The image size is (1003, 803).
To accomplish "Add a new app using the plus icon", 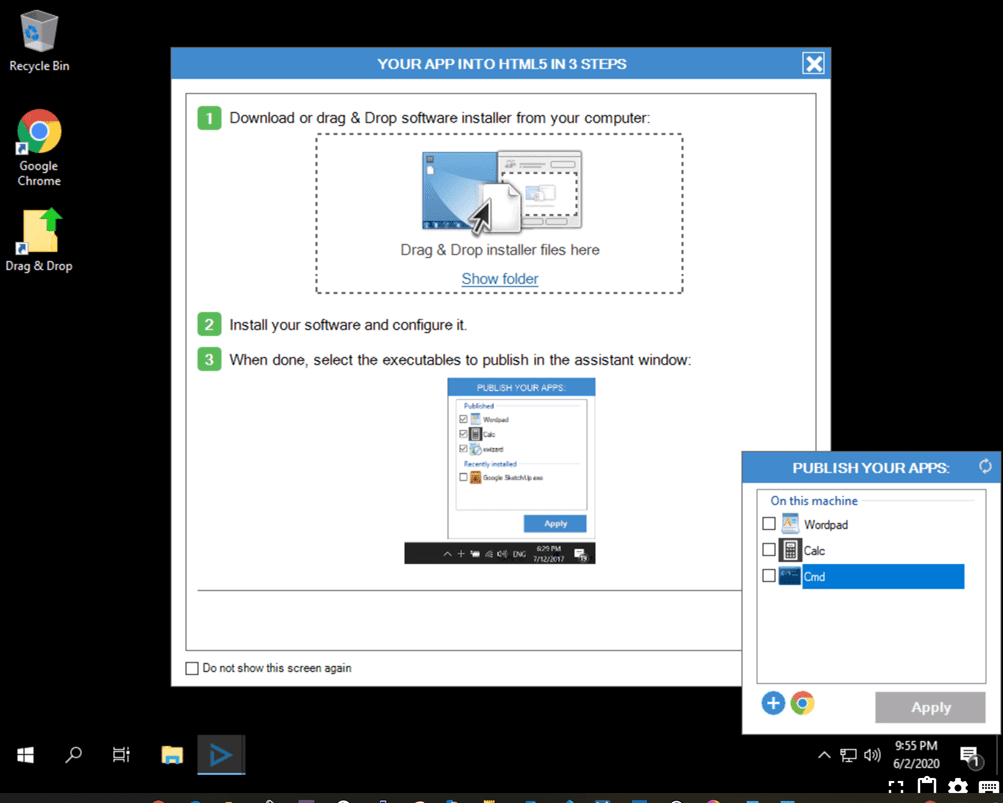I will (x=773, y=703).
